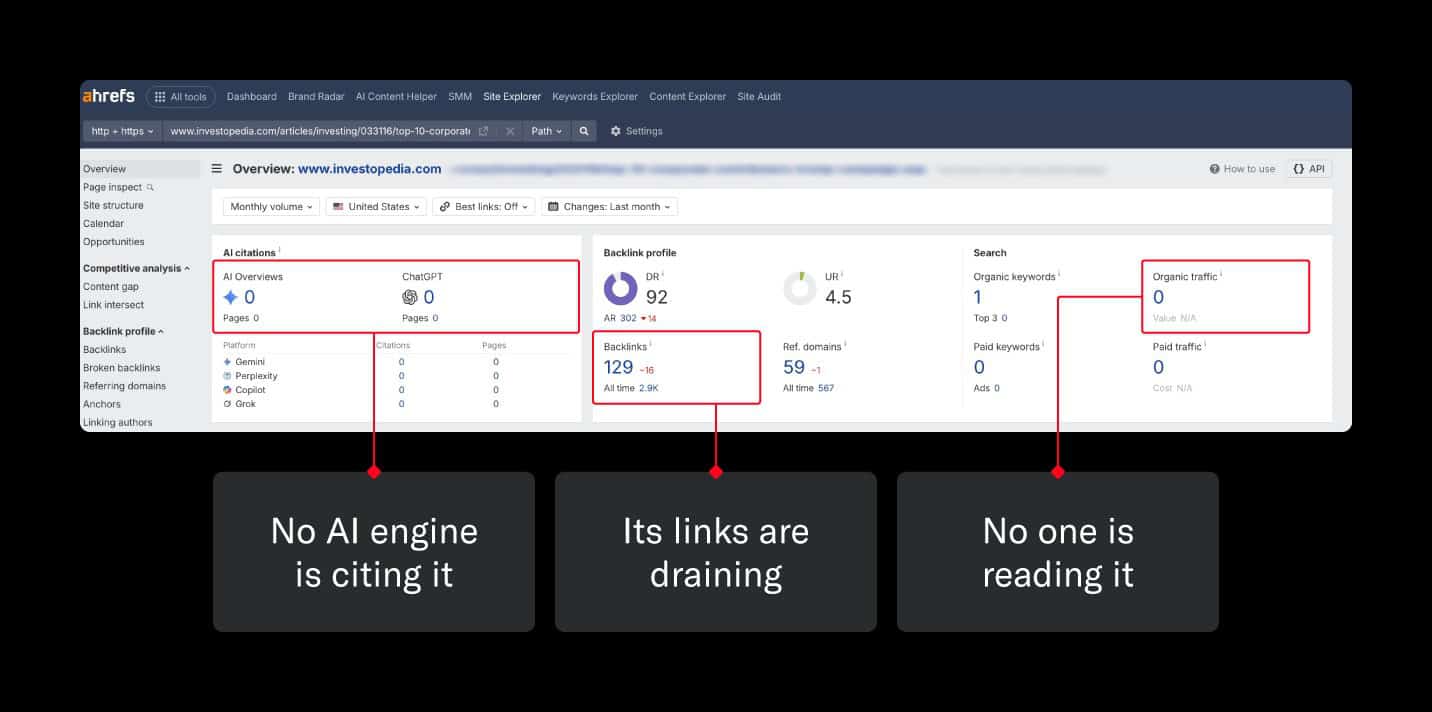This screenshot has width=1432, height=712.
Task: Open Opportunities in the sidebar
Action: coord(114,241)
